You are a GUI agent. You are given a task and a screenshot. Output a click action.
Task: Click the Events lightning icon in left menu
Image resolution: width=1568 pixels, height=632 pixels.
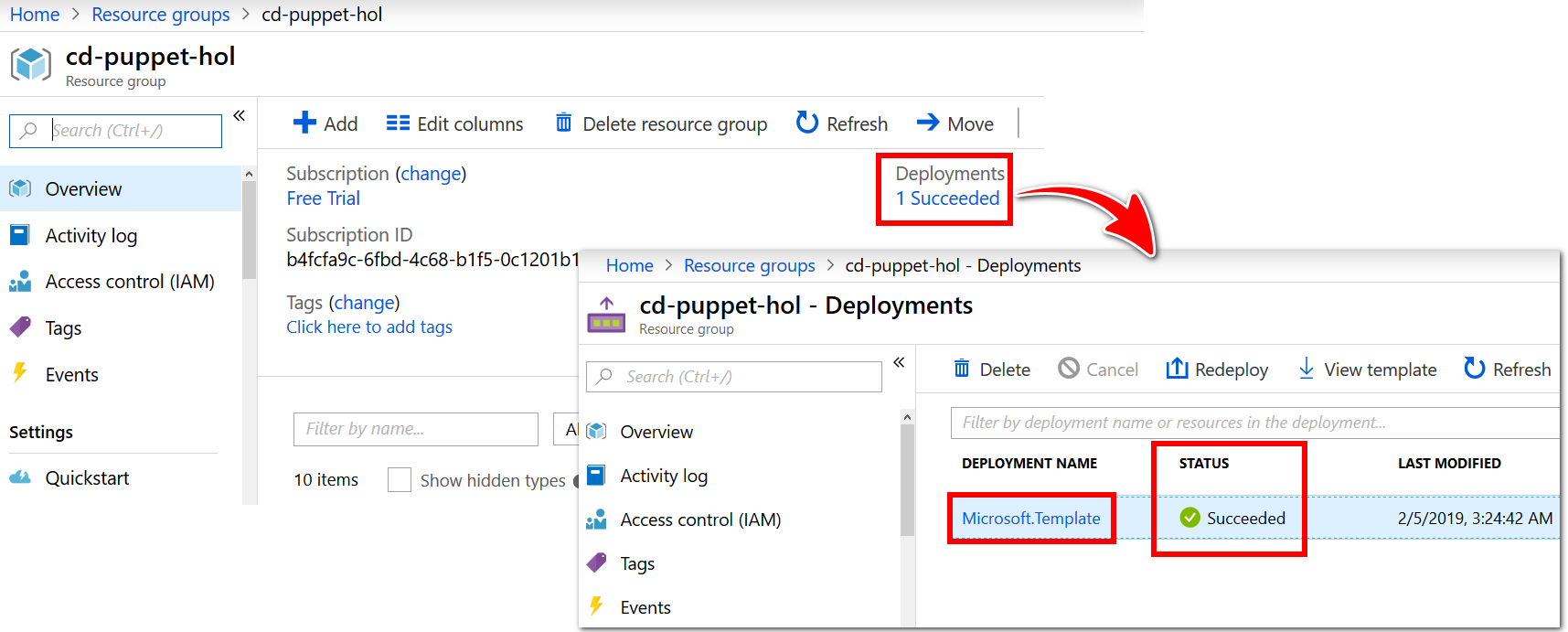pyautogui.click(x=19, y=373)
